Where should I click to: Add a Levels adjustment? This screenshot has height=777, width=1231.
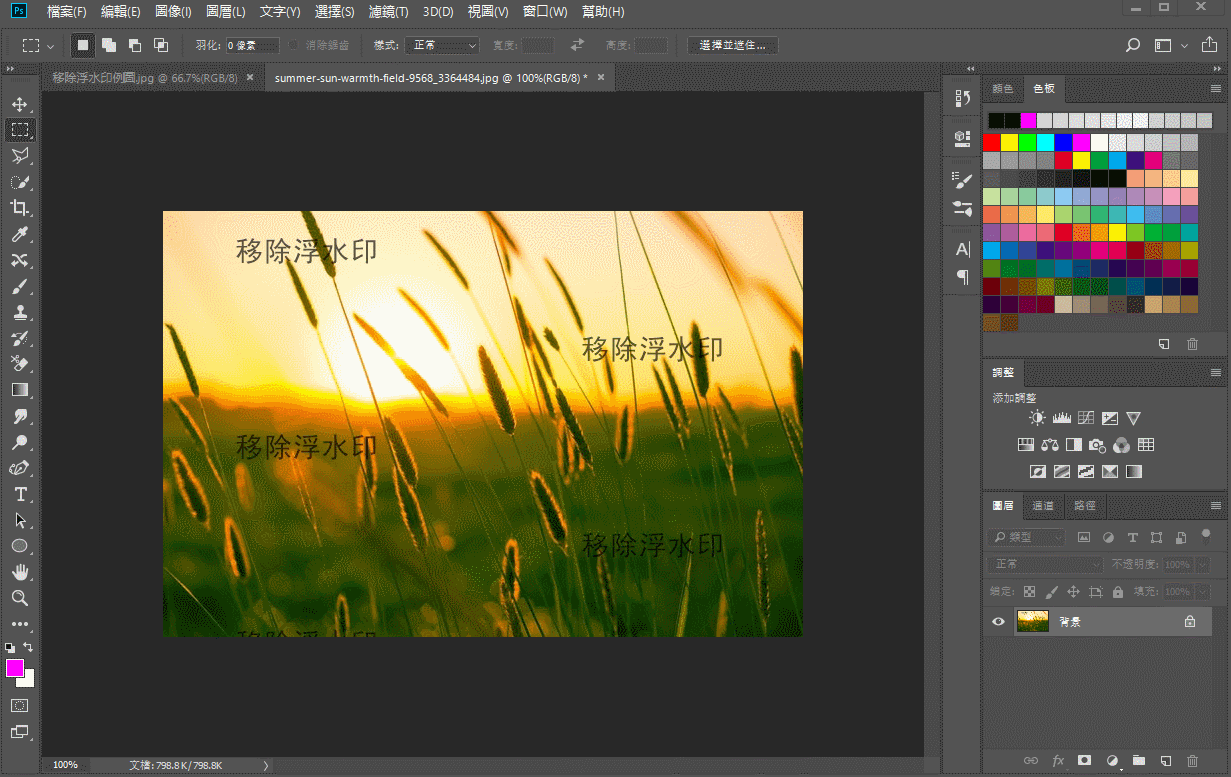coord(1061,418)
